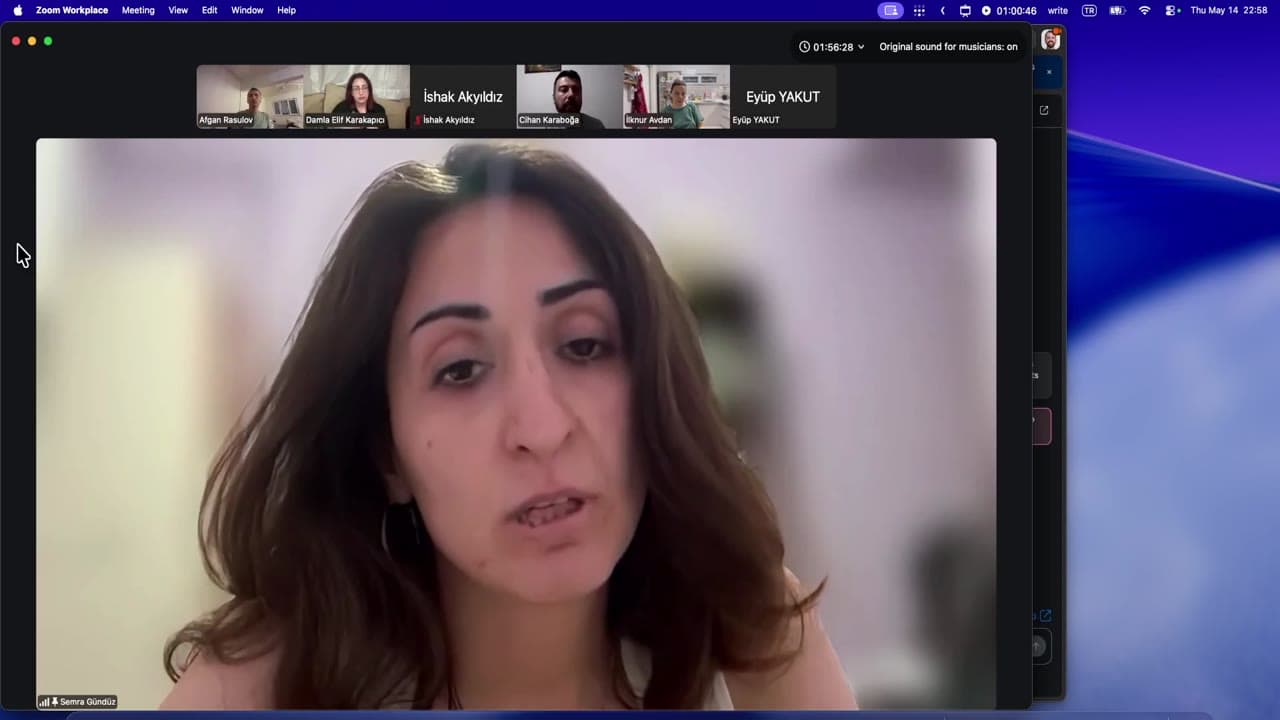
Task: Open the Zoom Workplace app menu
Action: (72, 10)
